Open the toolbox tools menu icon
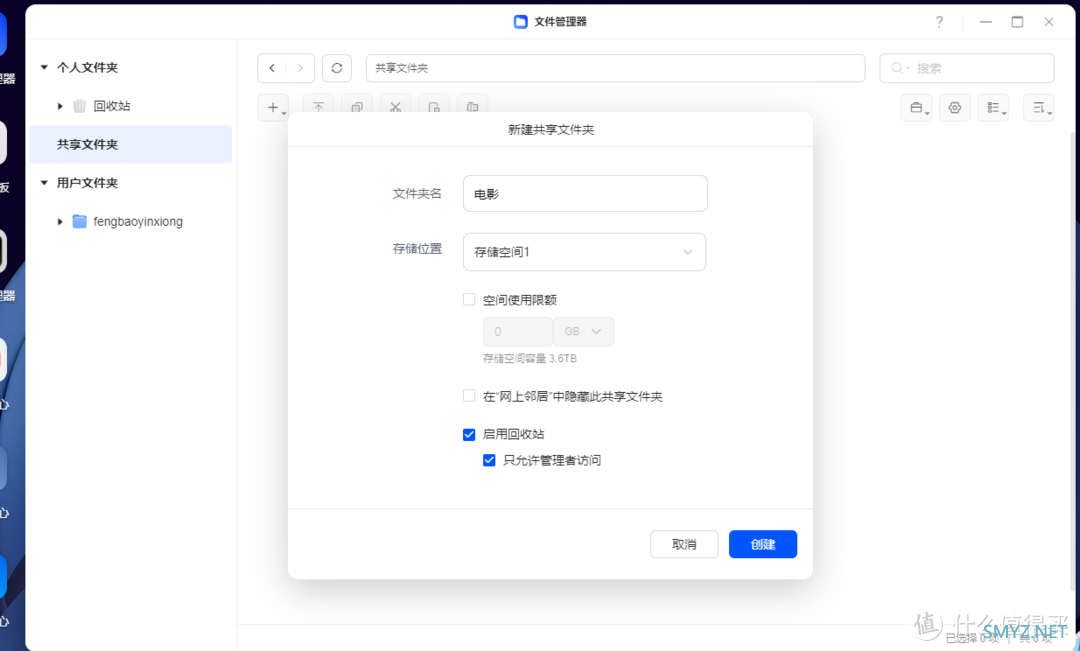Viewport: 1080px width, 651px height. point(917,107)
